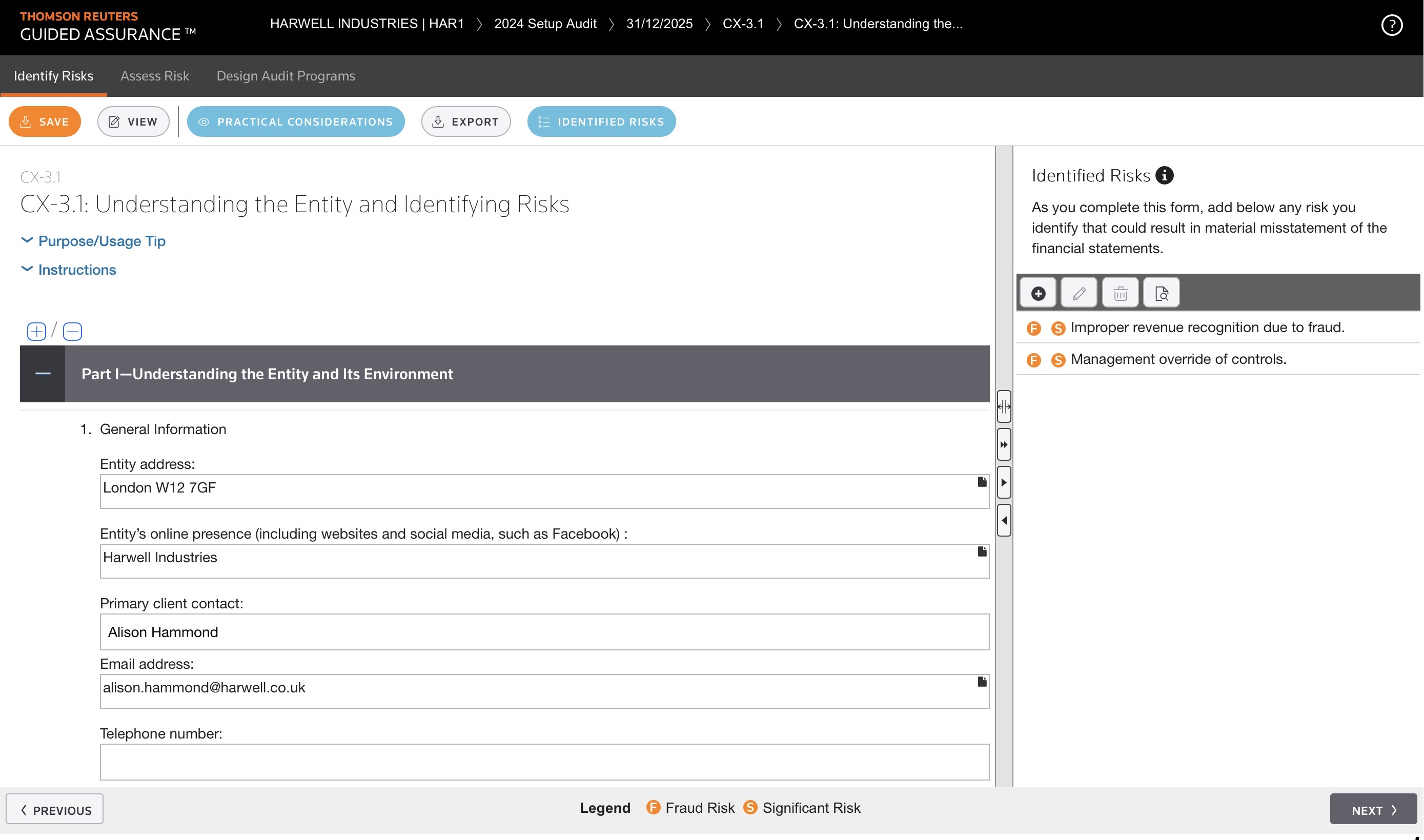The width and height of the screenshot is (1424, 840).
Task: Open the help question mark icon
Action: (x=1392, y=25)
